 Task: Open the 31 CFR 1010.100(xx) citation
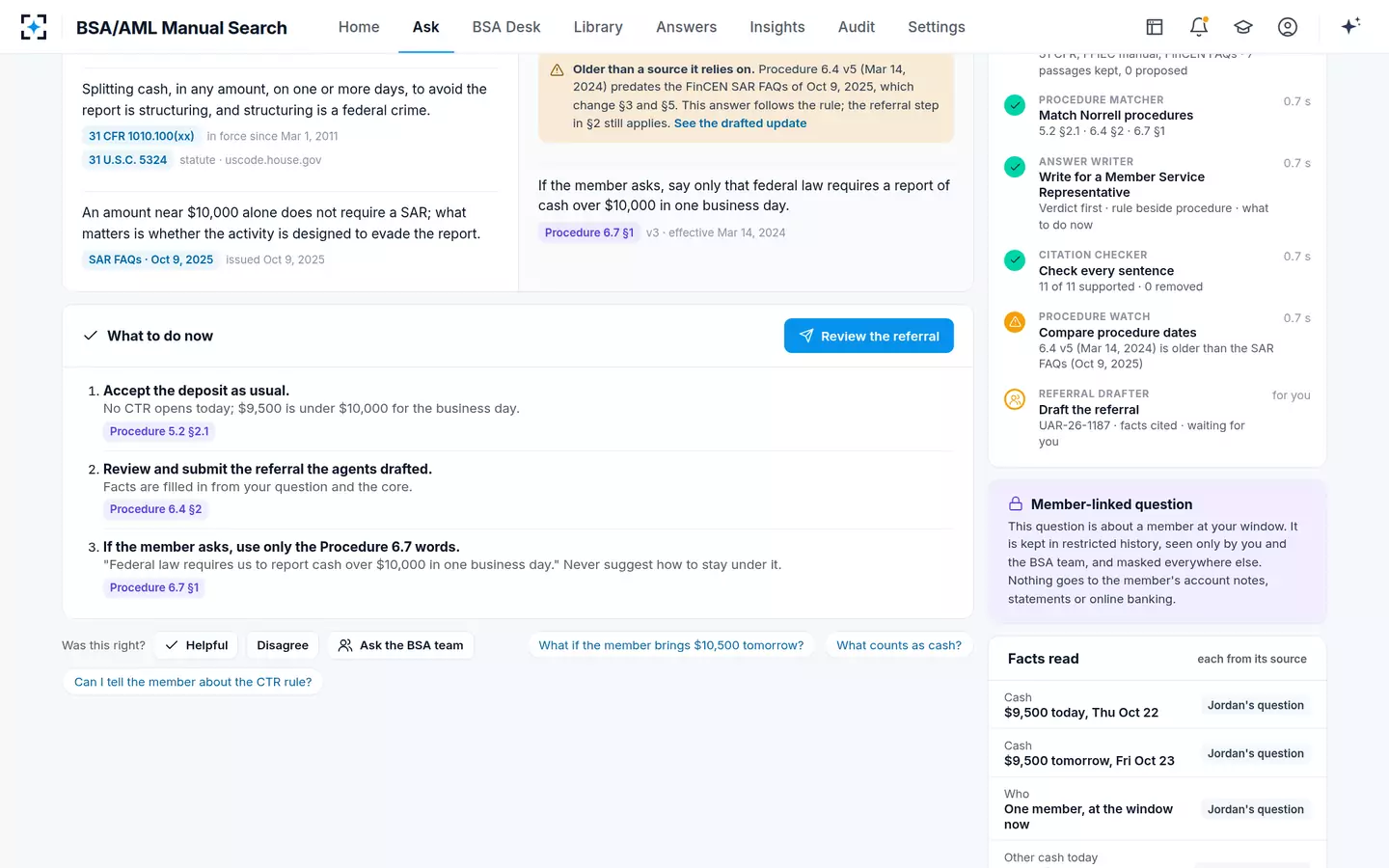pyautogui.click(x=142, y=136)
